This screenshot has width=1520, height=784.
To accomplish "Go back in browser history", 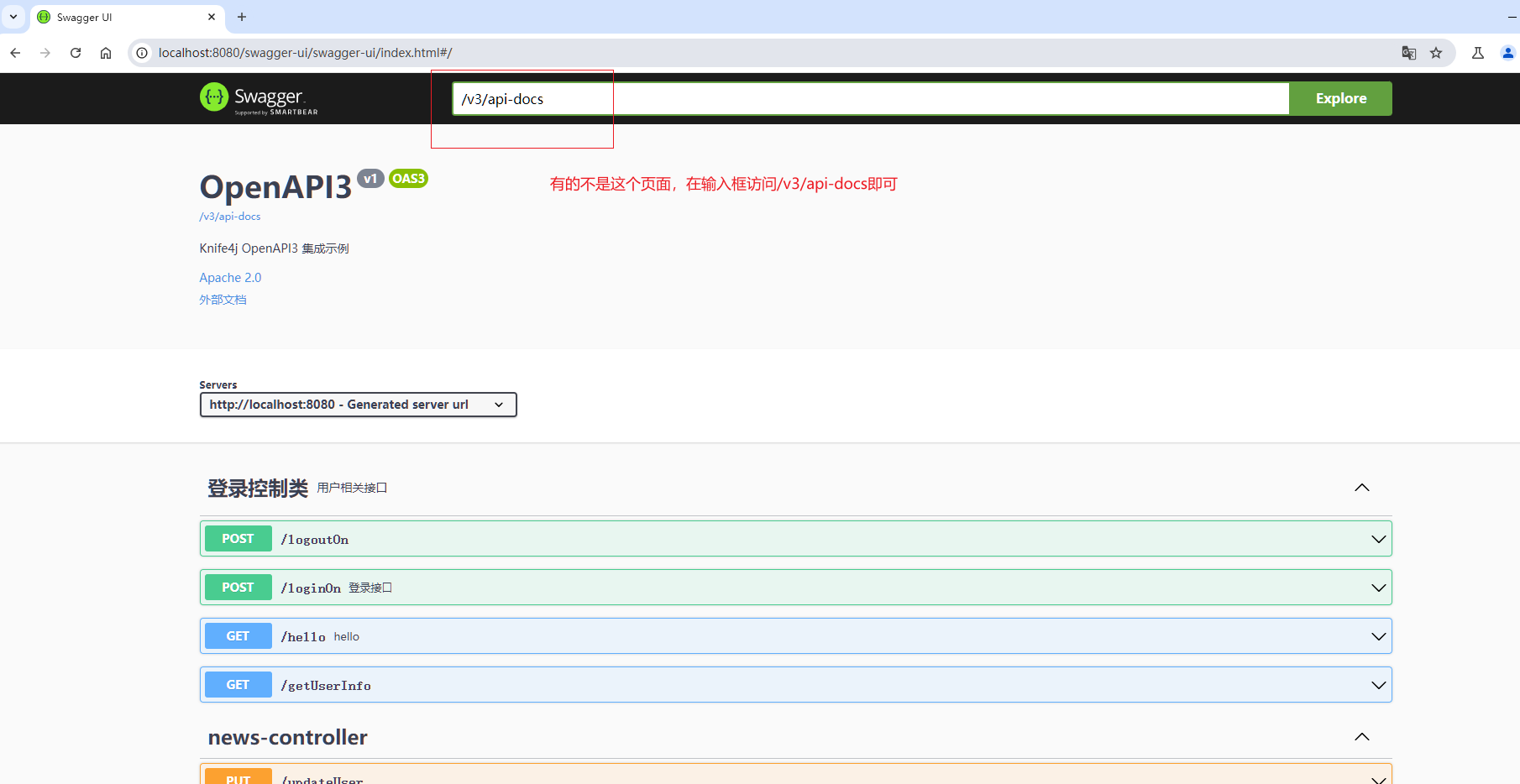I will (15, 52).
